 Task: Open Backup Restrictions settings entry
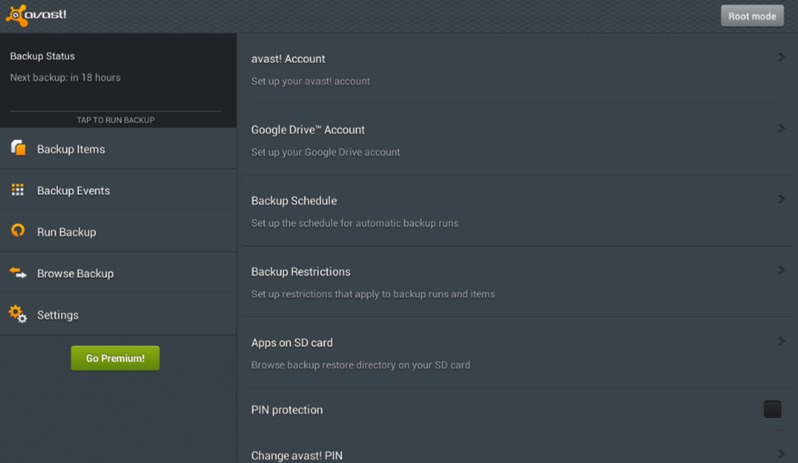click(518, 282)
